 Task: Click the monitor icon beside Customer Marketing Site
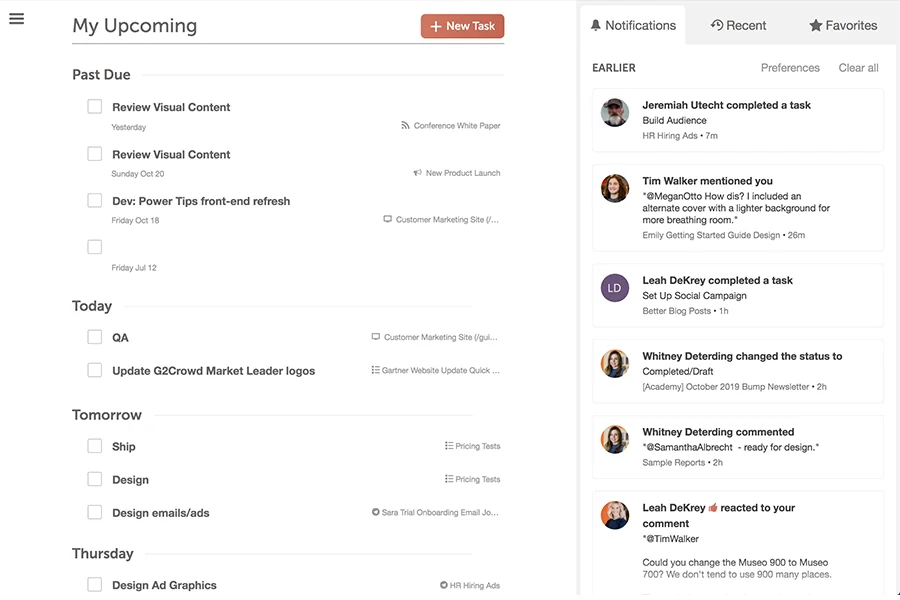(387, 219)
